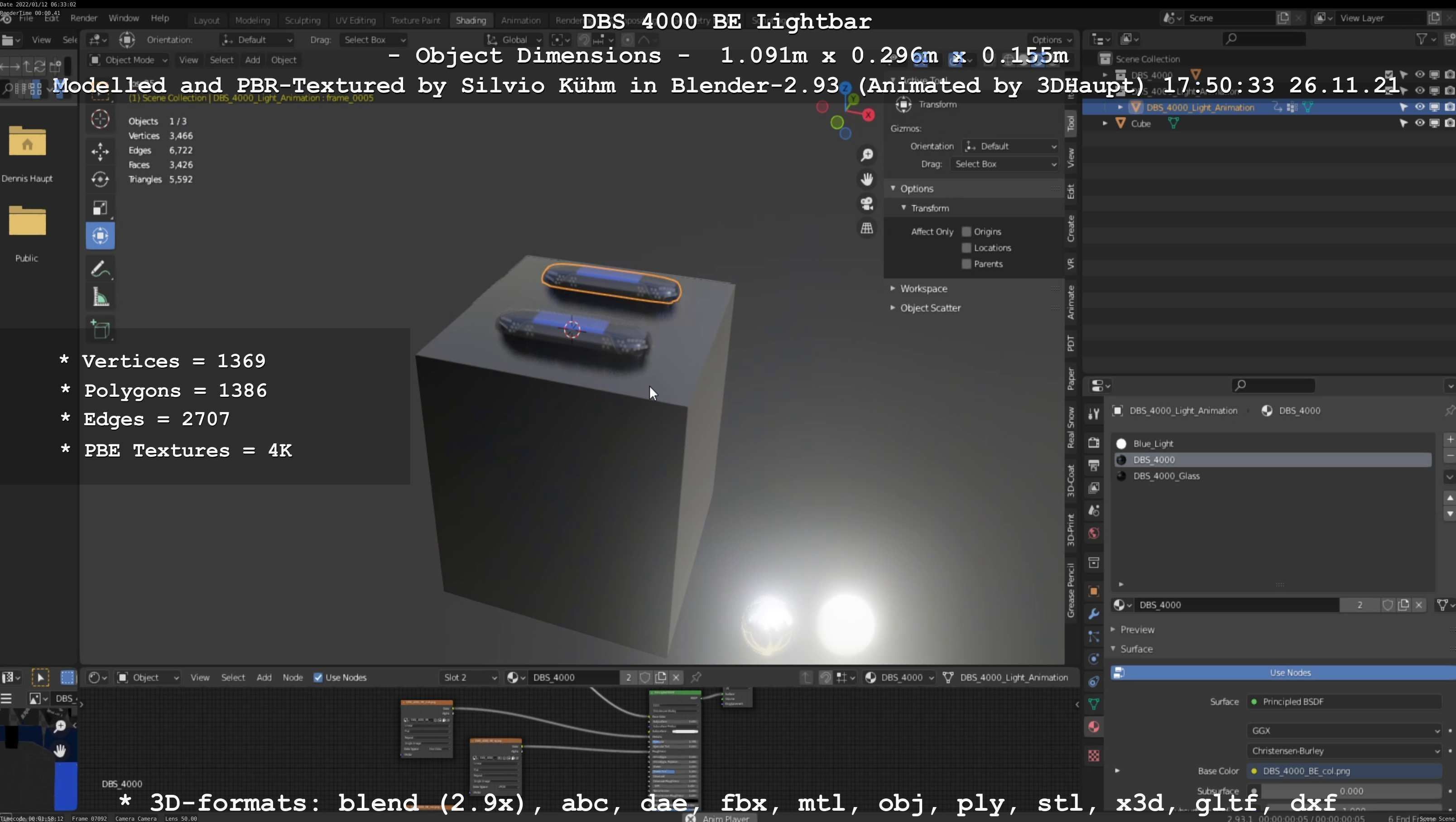This screenshot has width=1456, height=822.
Task: Open the Object Mode dropdown
Action: point(129,60)
